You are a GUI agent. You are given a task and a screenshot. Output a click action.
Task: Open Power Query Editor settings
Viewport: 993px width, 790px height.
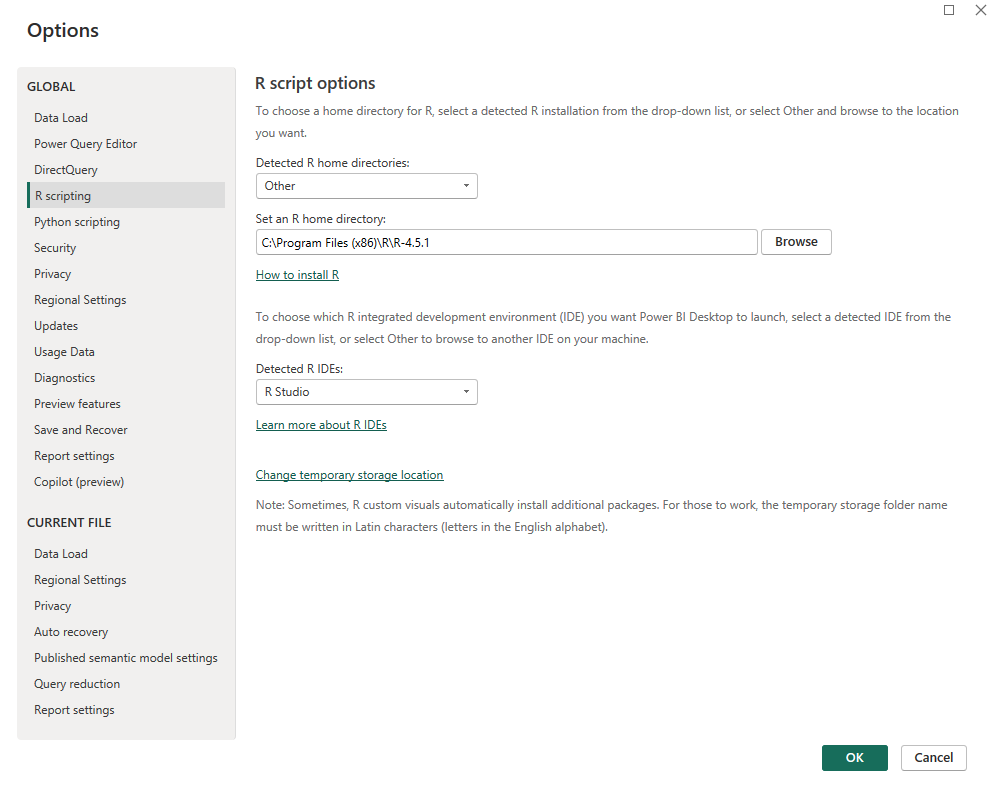(x=85, y=144)
